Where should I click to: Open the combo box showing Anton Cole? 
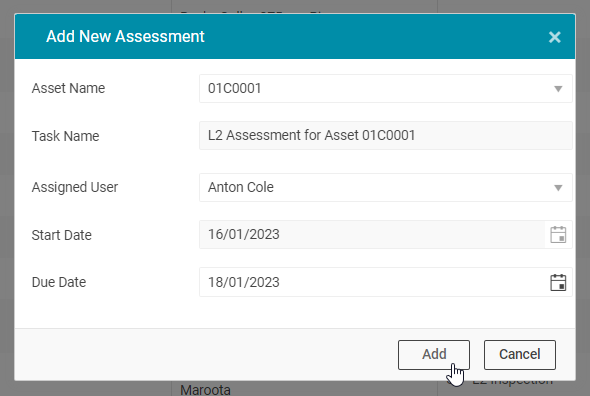click(x=386, y=187)
